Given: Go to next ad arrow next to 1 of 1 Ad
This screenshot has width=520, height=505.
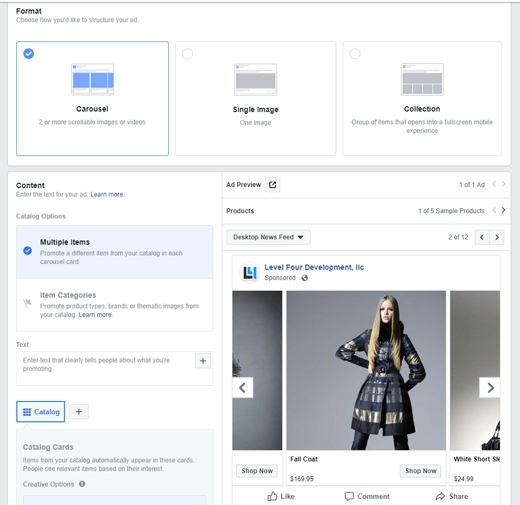Looking at the screenshot, I should [503, 184].
